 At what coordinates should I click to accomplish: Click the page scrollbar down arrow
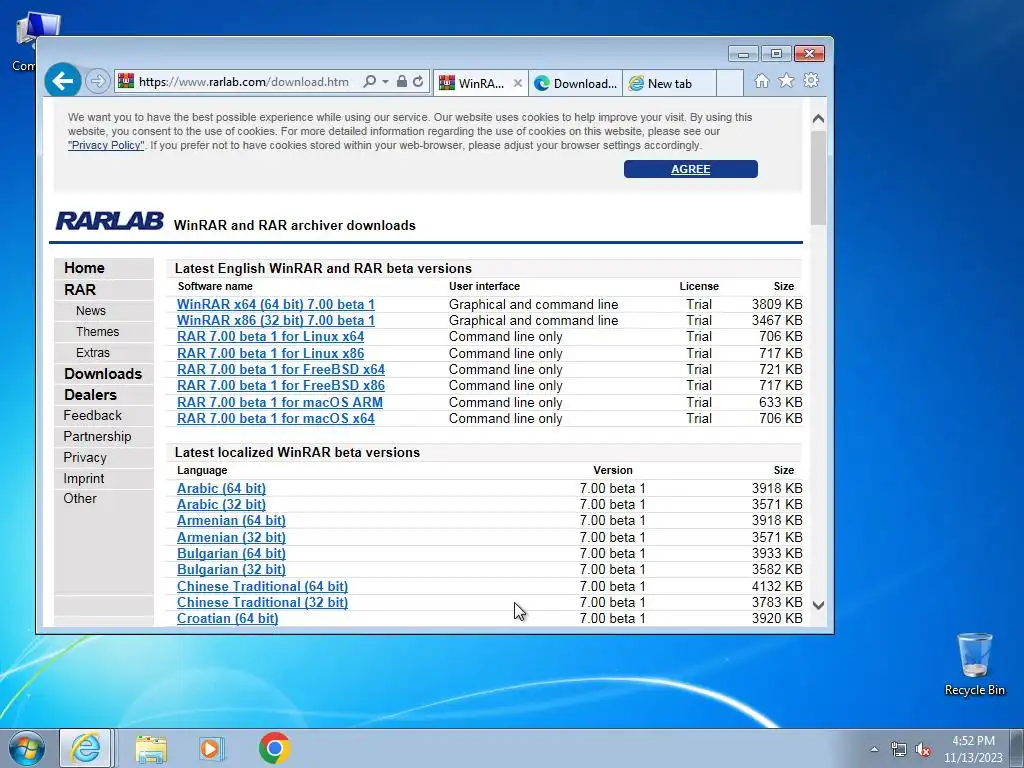(818, 605)
